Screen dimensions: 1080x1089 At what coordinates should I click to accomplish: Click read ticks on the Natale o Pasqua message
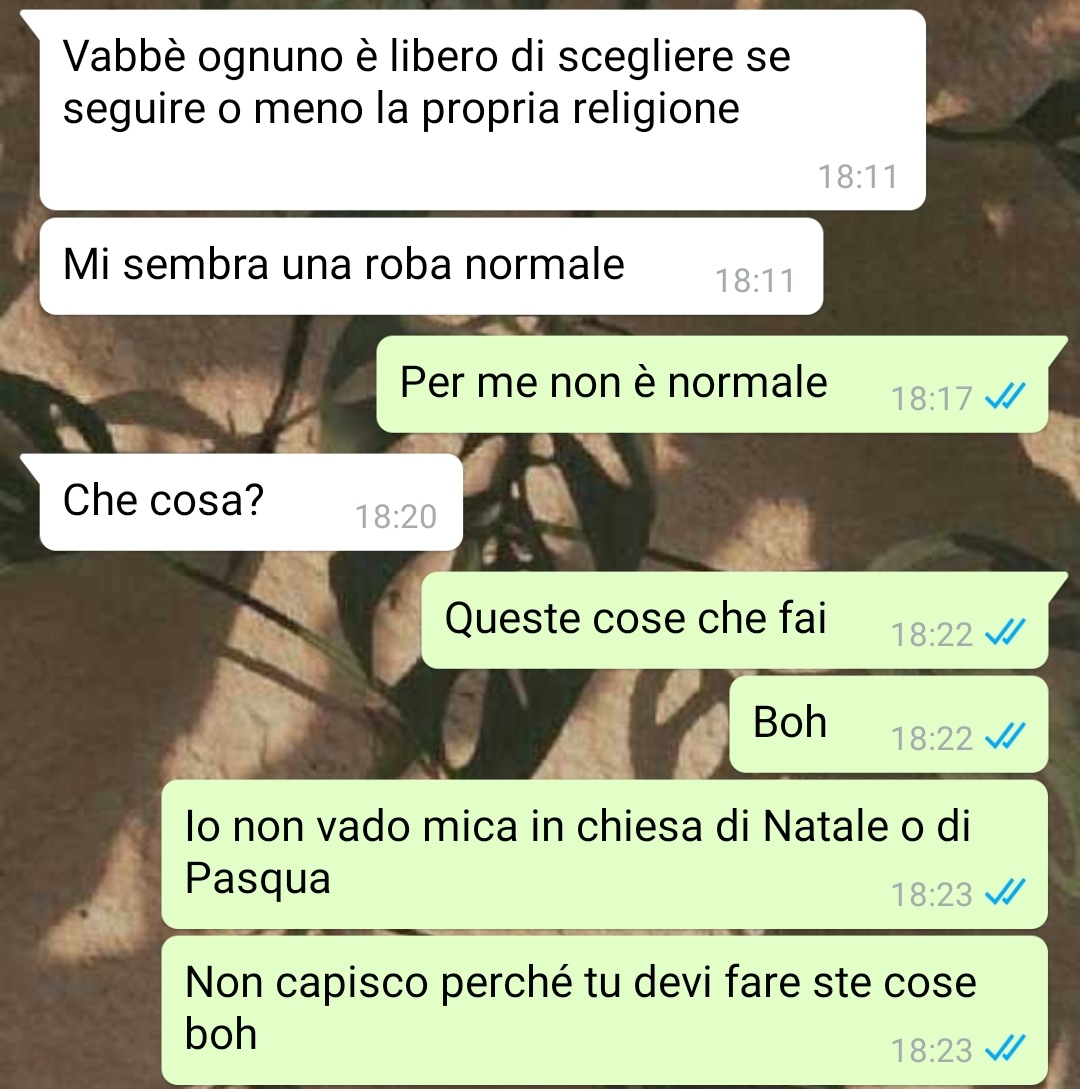(1005, 893)
